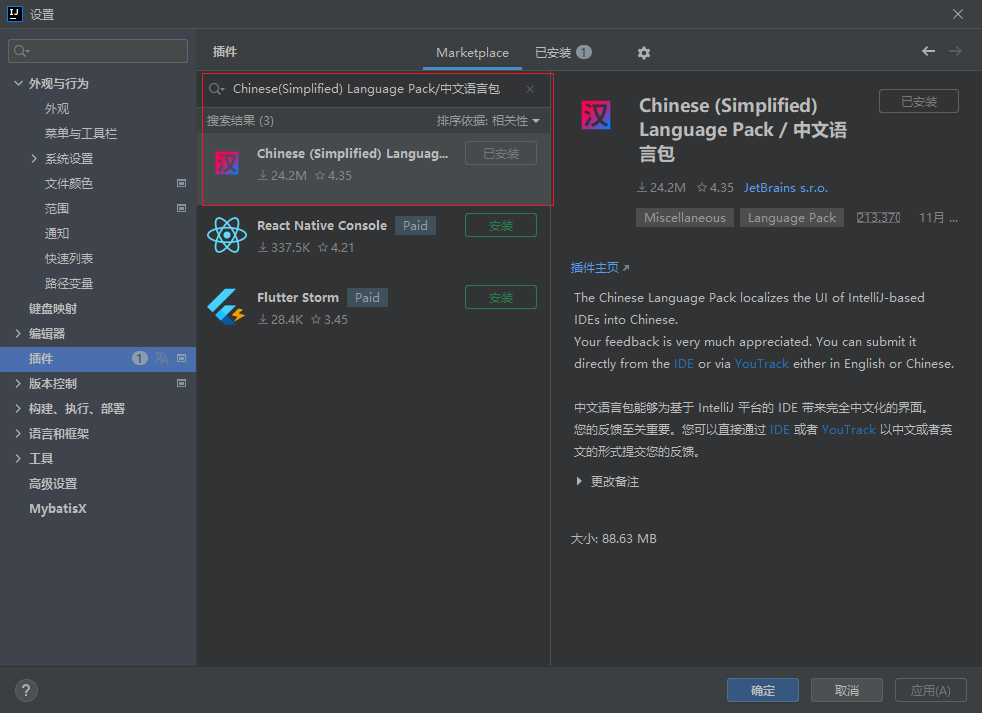Screen dimensions: 982x713
Task: Click the Language Pack tag
Action: point(792,217)
